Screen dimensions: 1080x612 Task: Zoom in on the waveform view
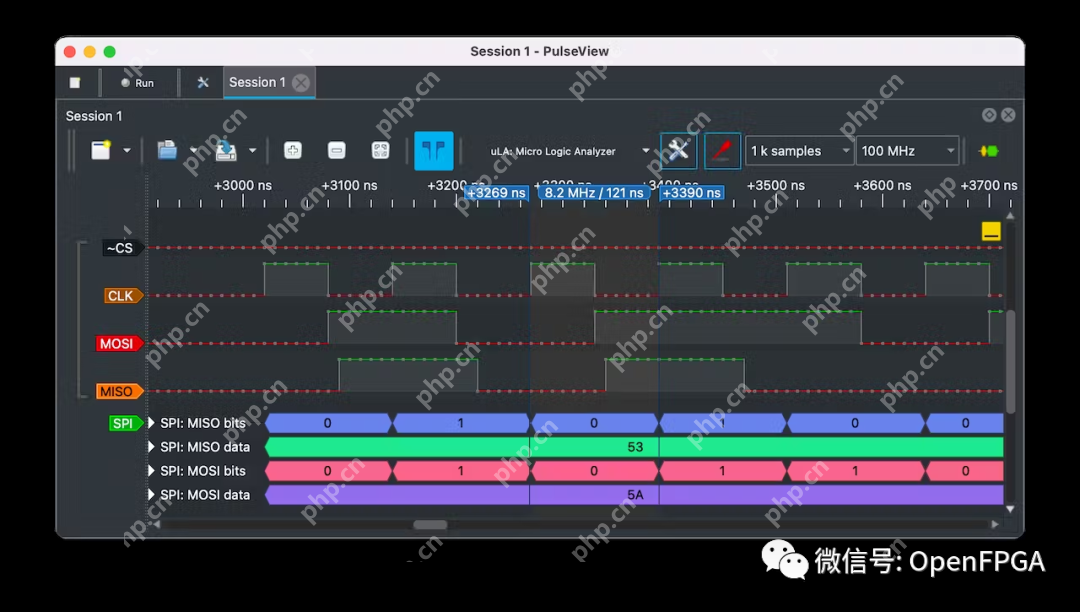point(293,151)
